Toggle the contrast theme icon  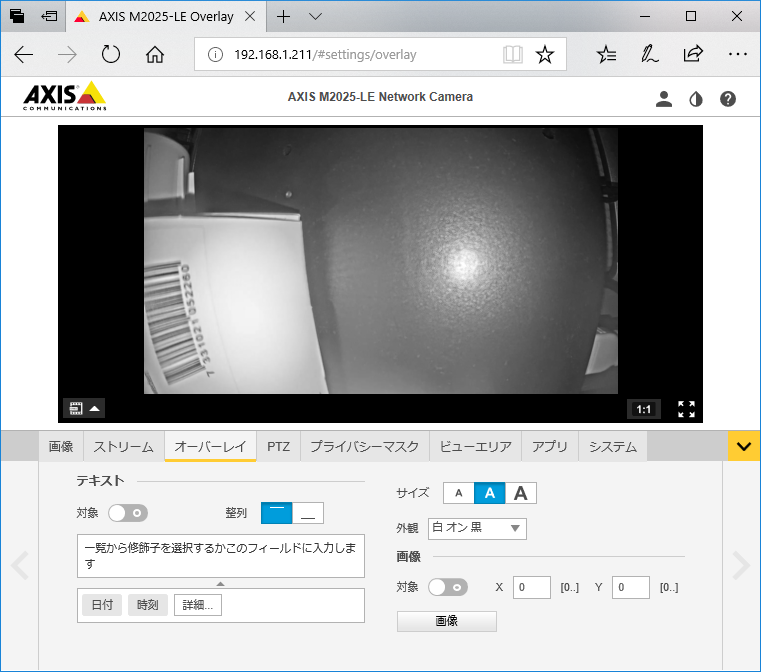coord(696,99)
